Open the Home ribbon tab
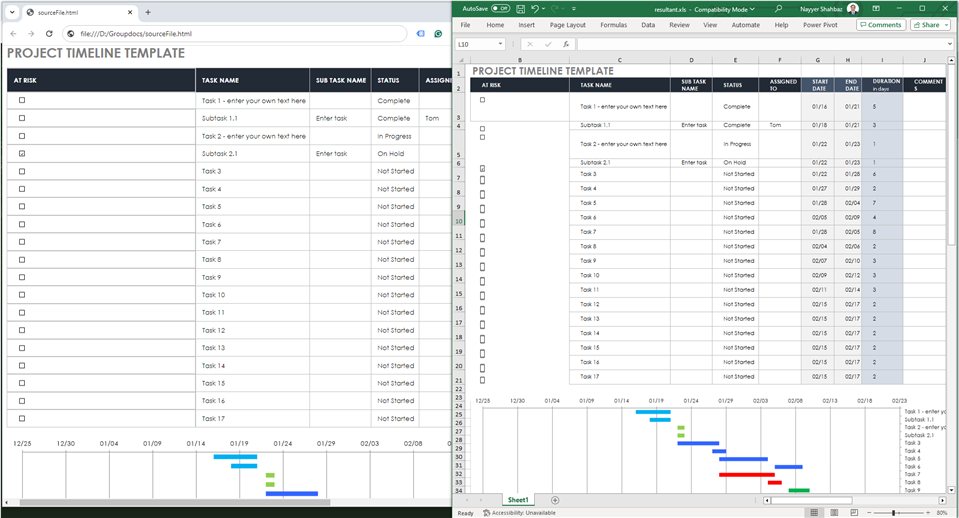Image resolution: width=959 pixels, height=518 pixels. coord(495,25)
